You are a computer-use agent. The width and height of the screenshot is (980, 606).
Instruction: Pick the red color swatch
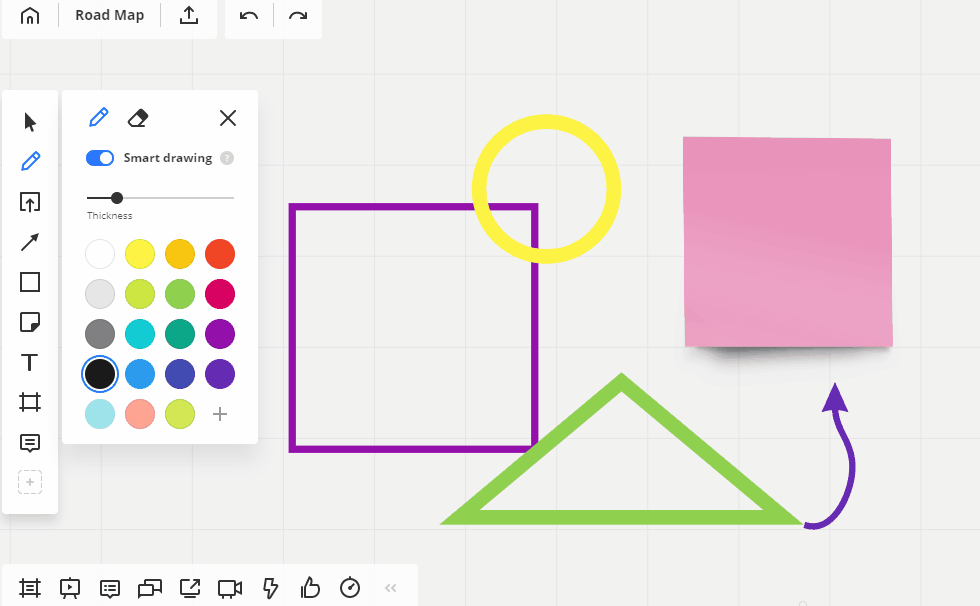pos(220,254)
